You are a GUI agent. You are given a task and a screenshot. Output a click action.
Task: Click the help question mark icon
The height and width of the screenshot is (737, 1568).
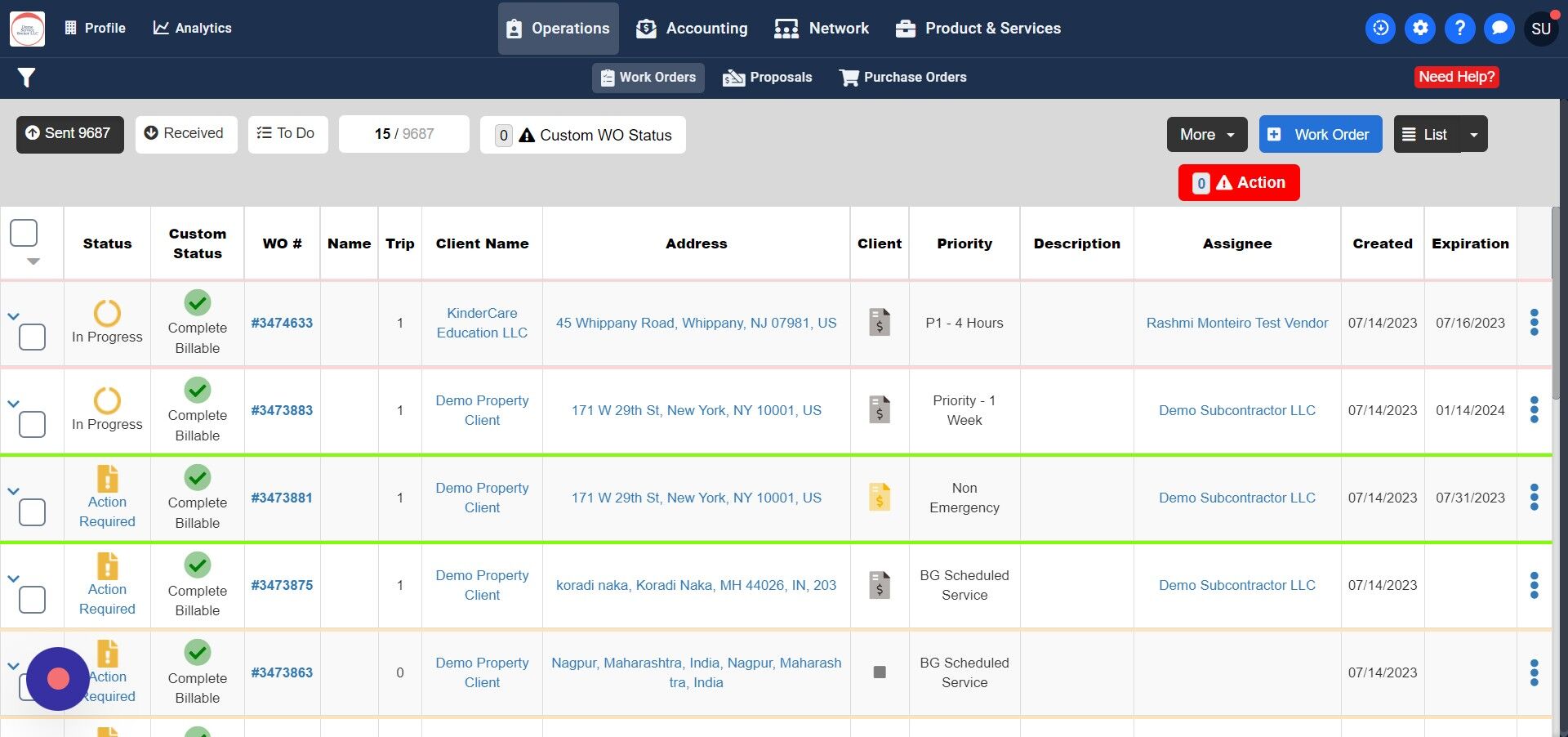click(1459, 29)
